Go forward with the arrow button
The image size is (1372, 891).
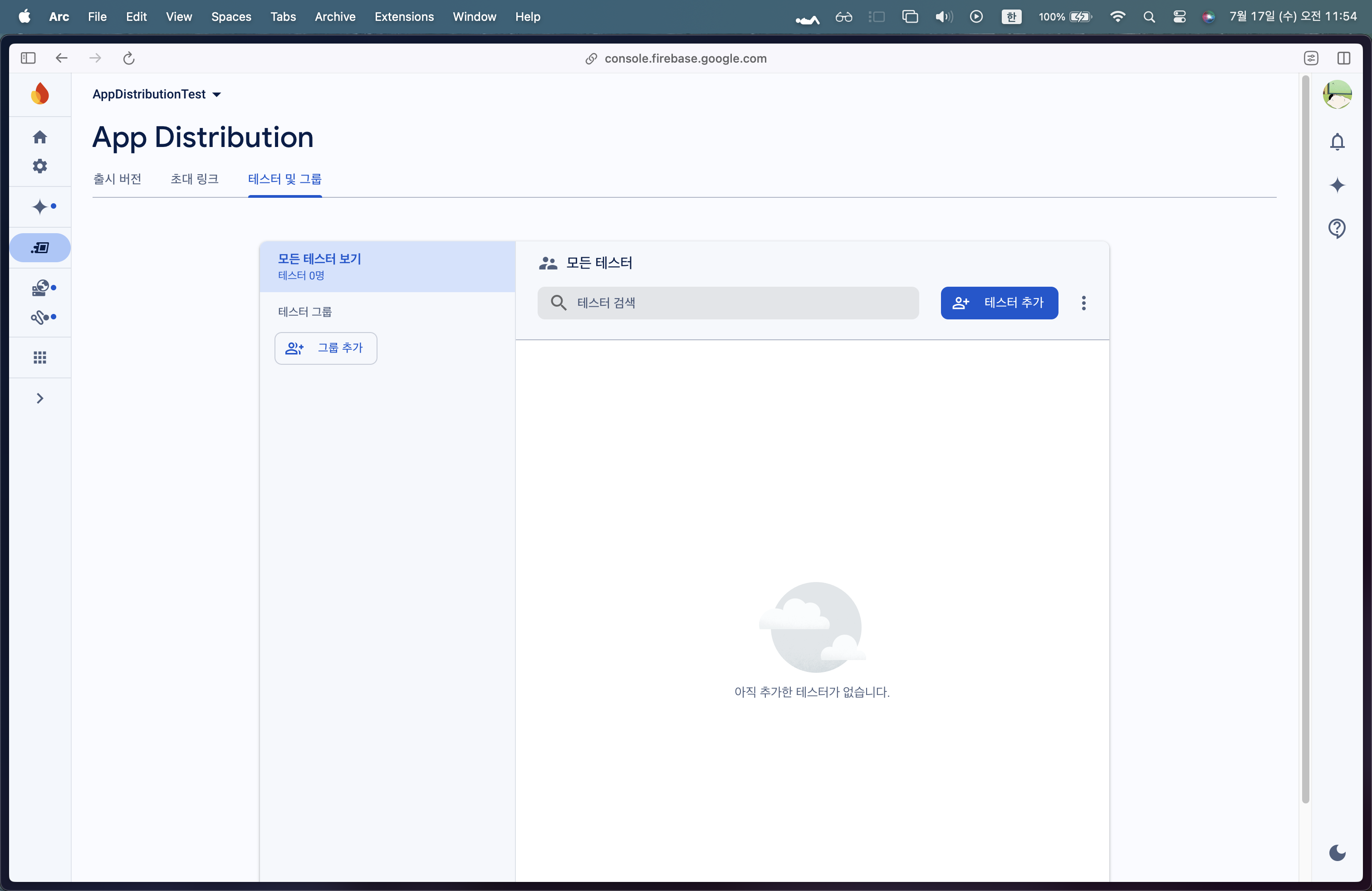click(95, 58)
